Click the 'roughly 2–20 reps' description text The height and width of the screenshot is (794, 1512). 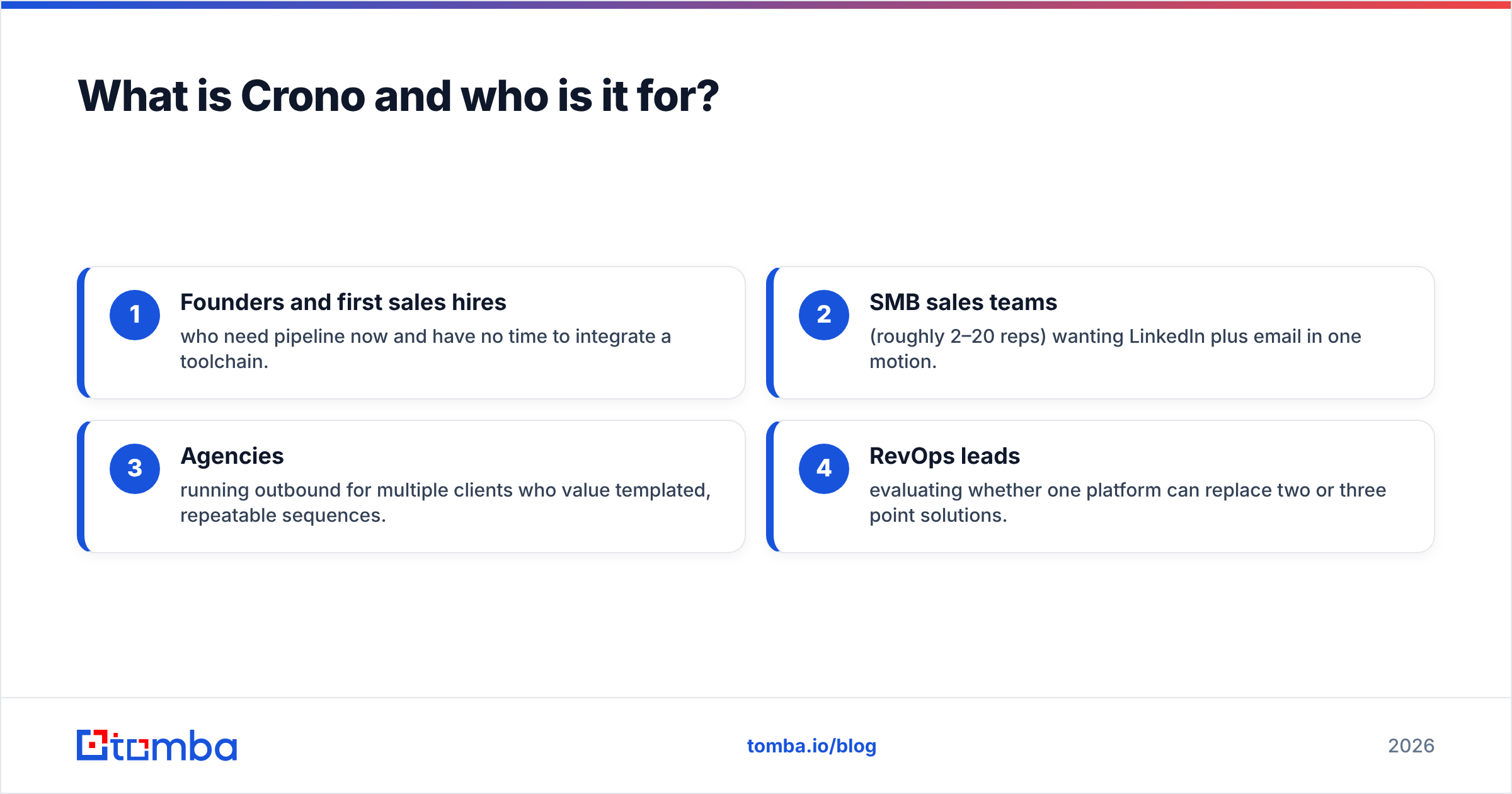(x=1115, y=349)
